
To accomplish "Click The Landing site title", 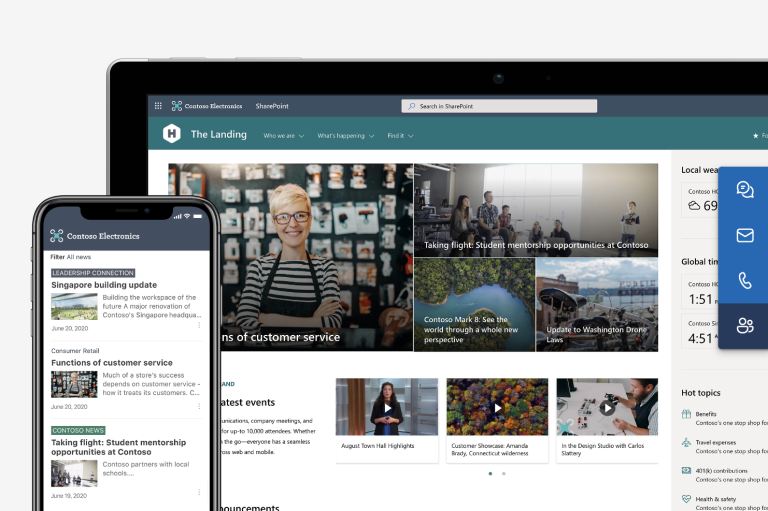I will pos(218,134).
